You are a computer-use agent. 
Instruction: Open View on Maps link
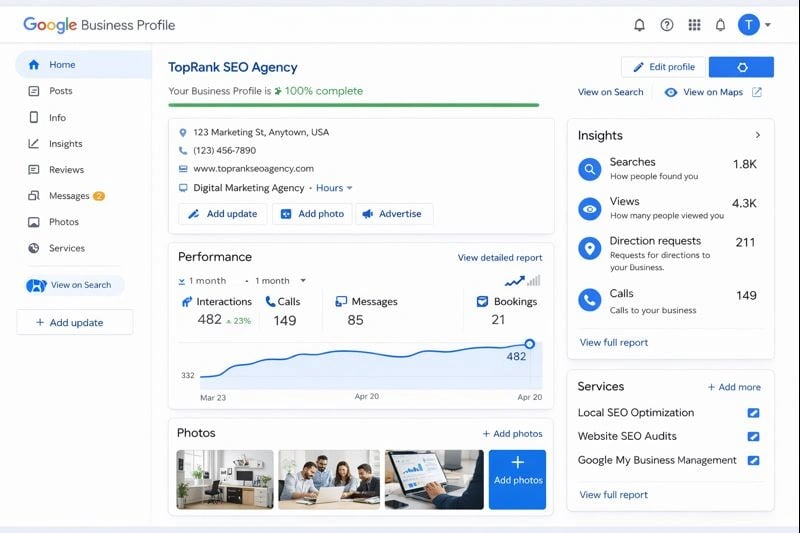pos(713,92)
